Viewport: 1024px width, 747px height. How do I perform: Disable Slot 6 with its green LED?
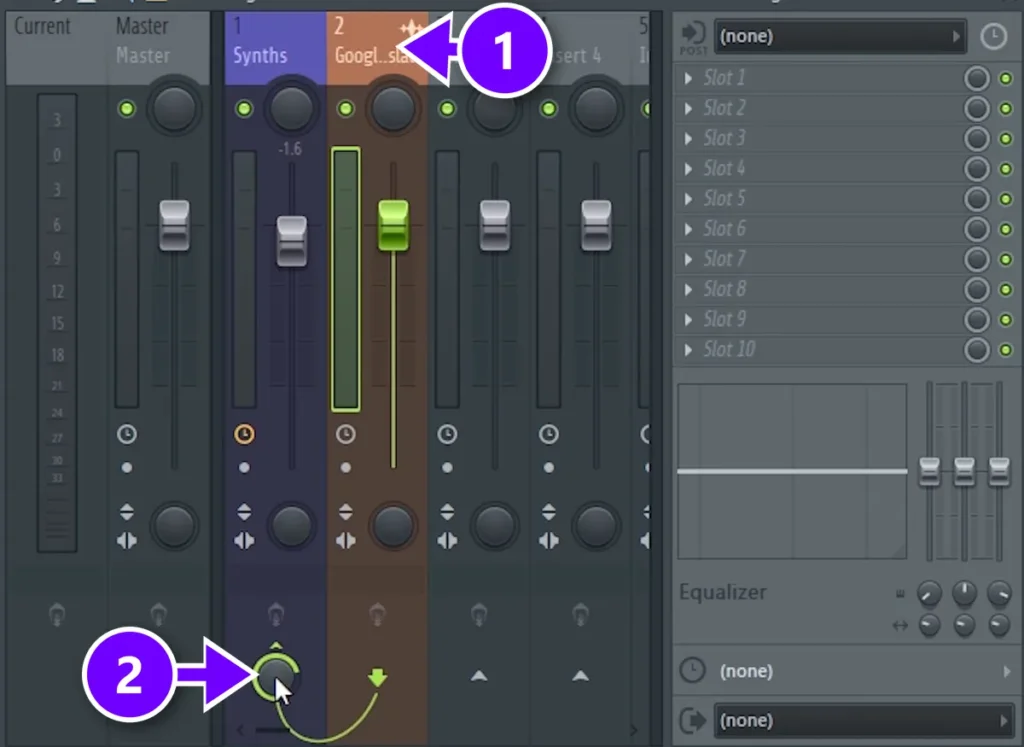pos(1006,229)
